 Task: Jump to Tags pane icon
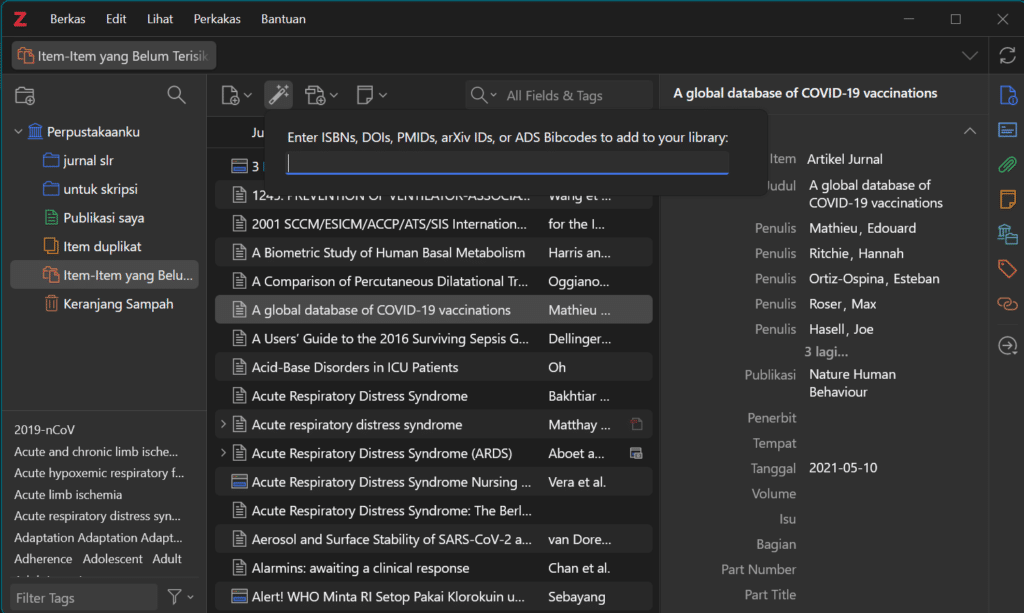pos(1008,268)
